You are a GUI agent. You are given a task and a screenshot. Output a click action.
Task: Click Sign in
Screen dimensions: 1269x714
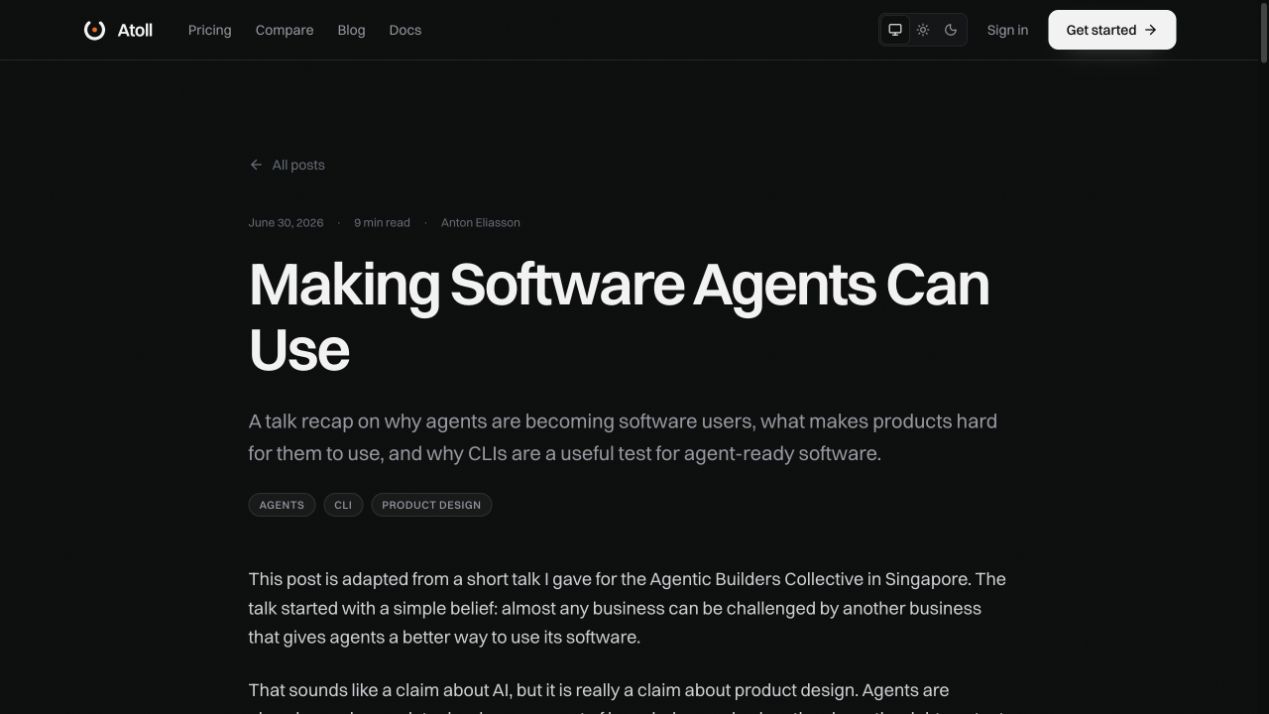click(1007, 30)
